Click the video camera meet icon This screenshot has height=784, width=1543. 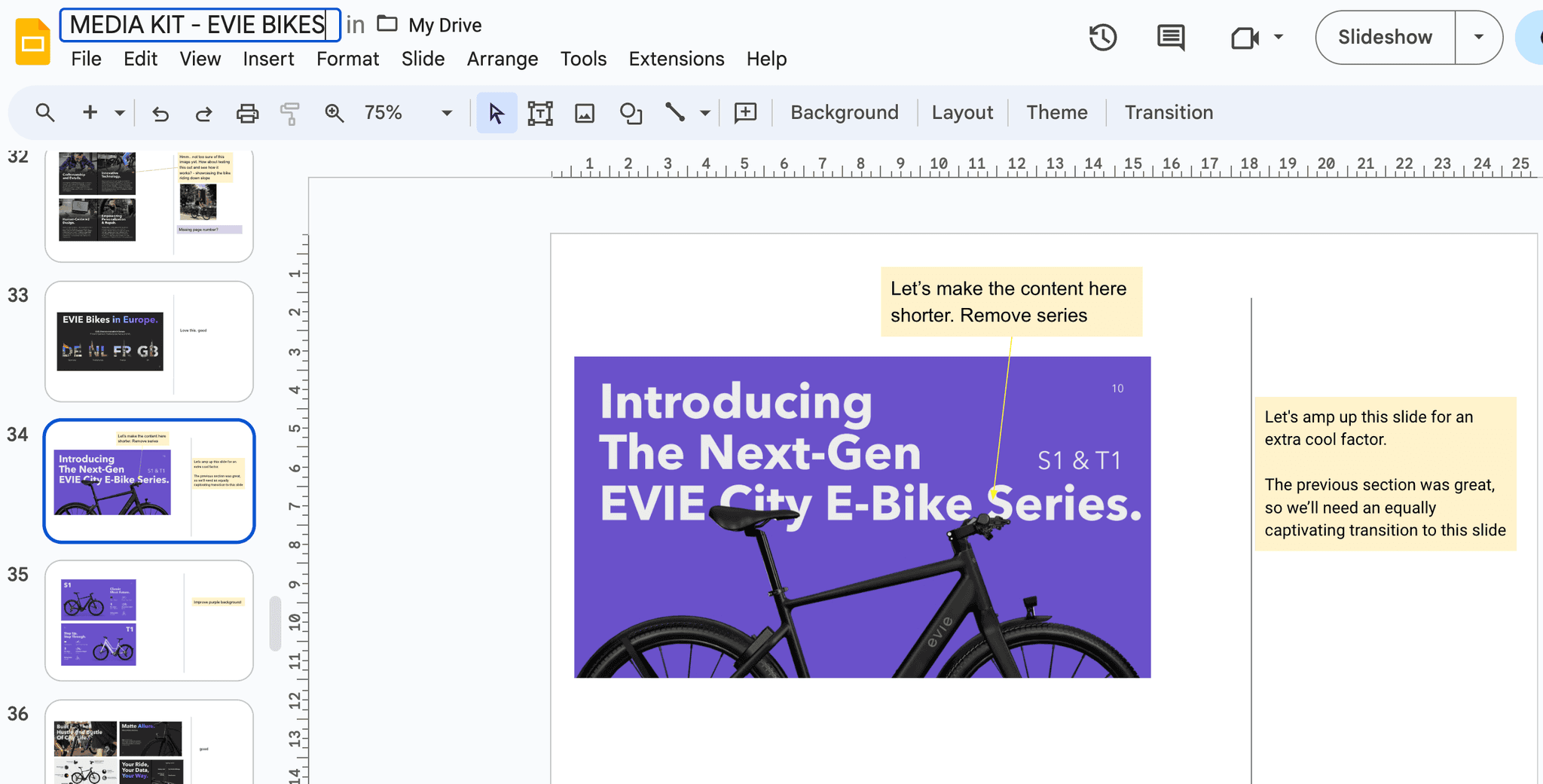pos(1245,38)
